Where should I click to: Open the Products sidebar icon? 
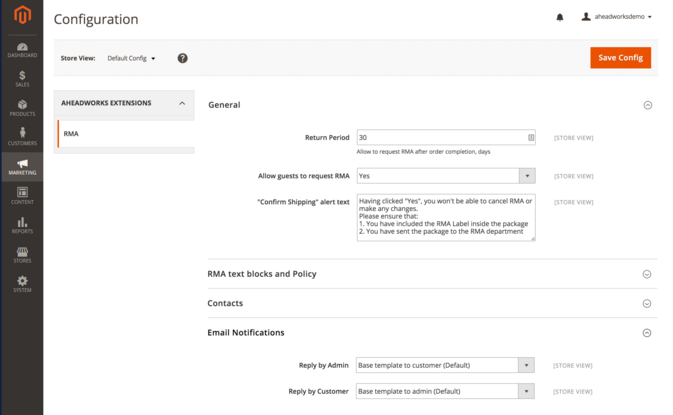(x=21, y=107)
